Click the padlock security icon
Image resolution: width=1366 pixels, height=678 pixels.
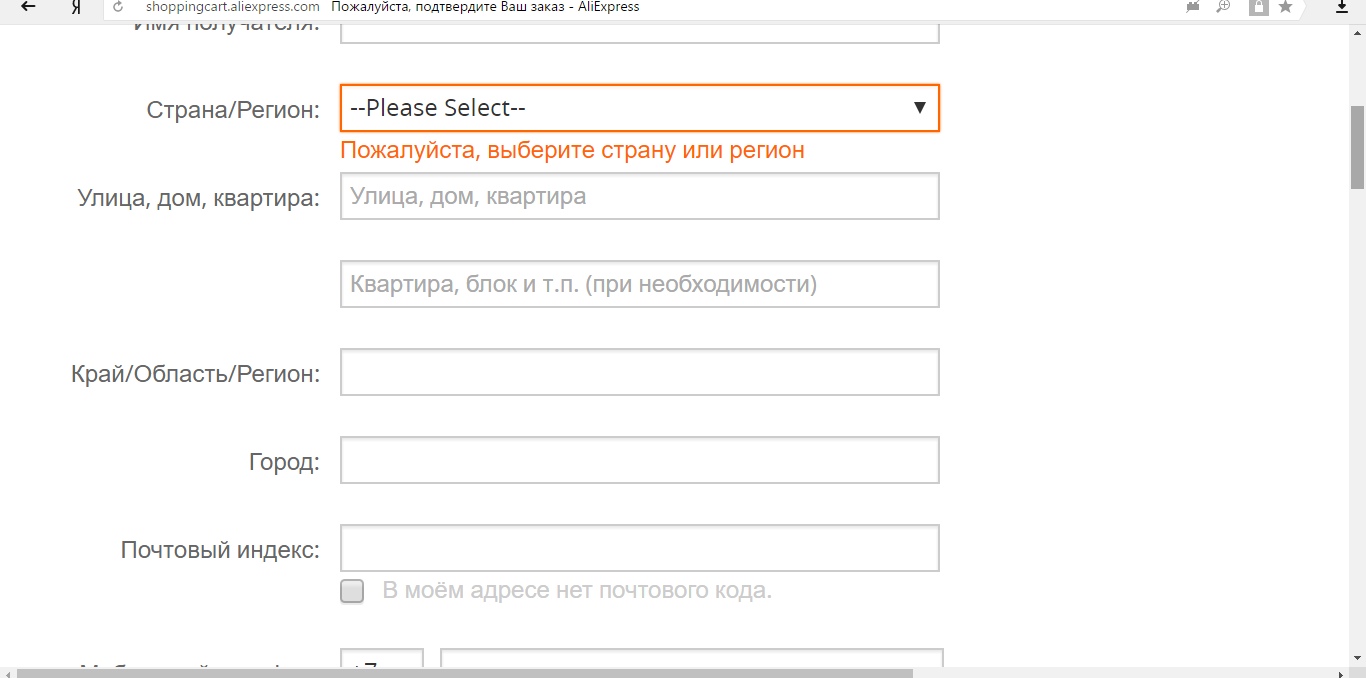tap(1257, 7)
